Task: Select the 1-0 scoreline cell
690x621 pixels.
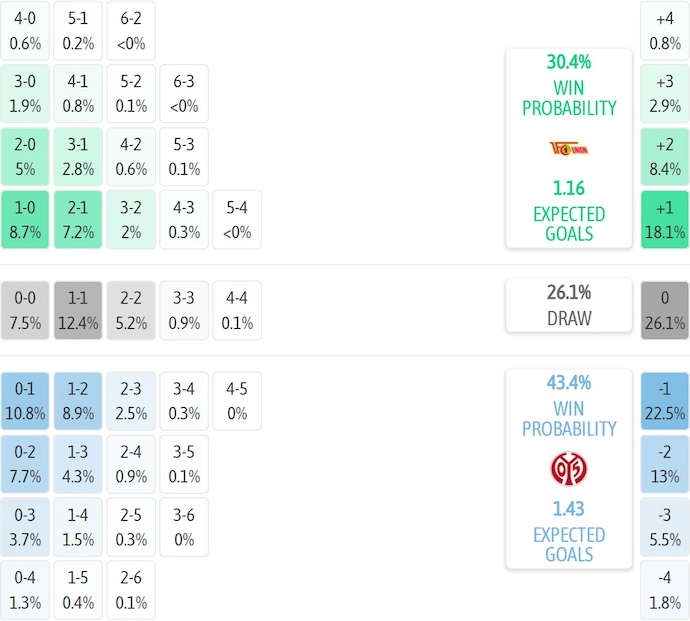Action: click(x=25, y=220)
